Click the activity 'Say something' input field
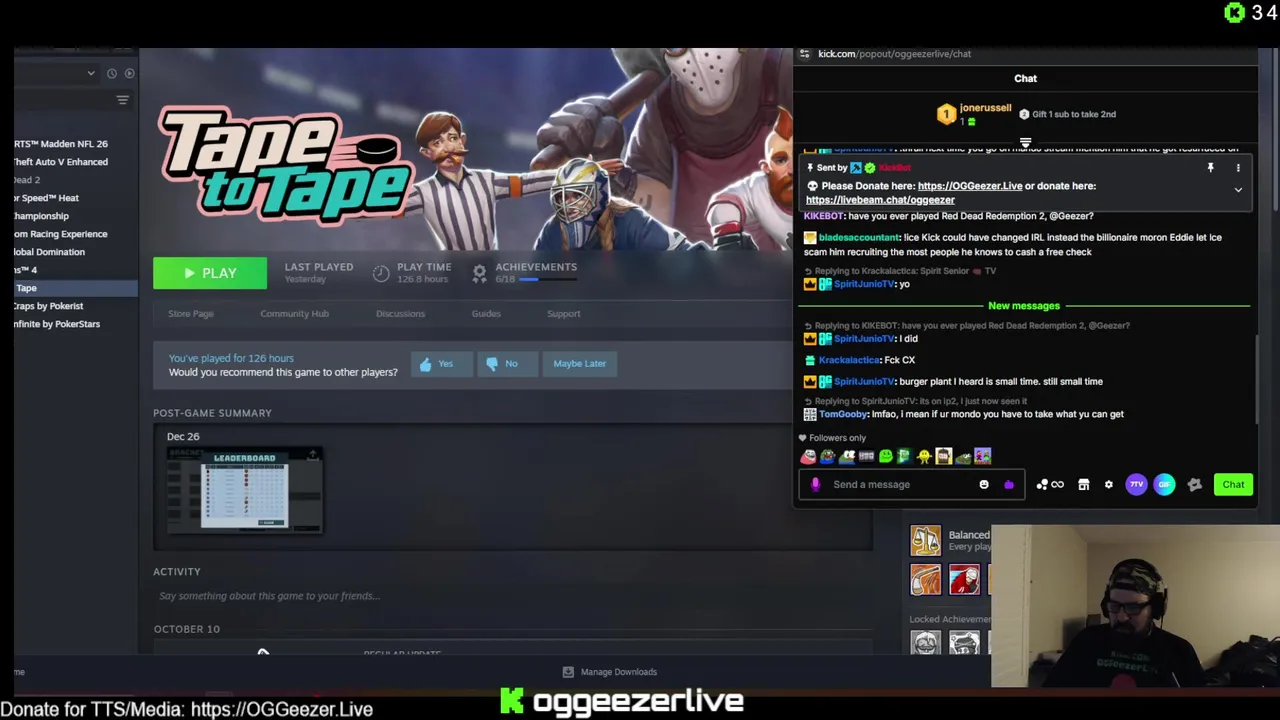Image resolution: width=1280 pixels, height=720 pixels. (513, 596)
